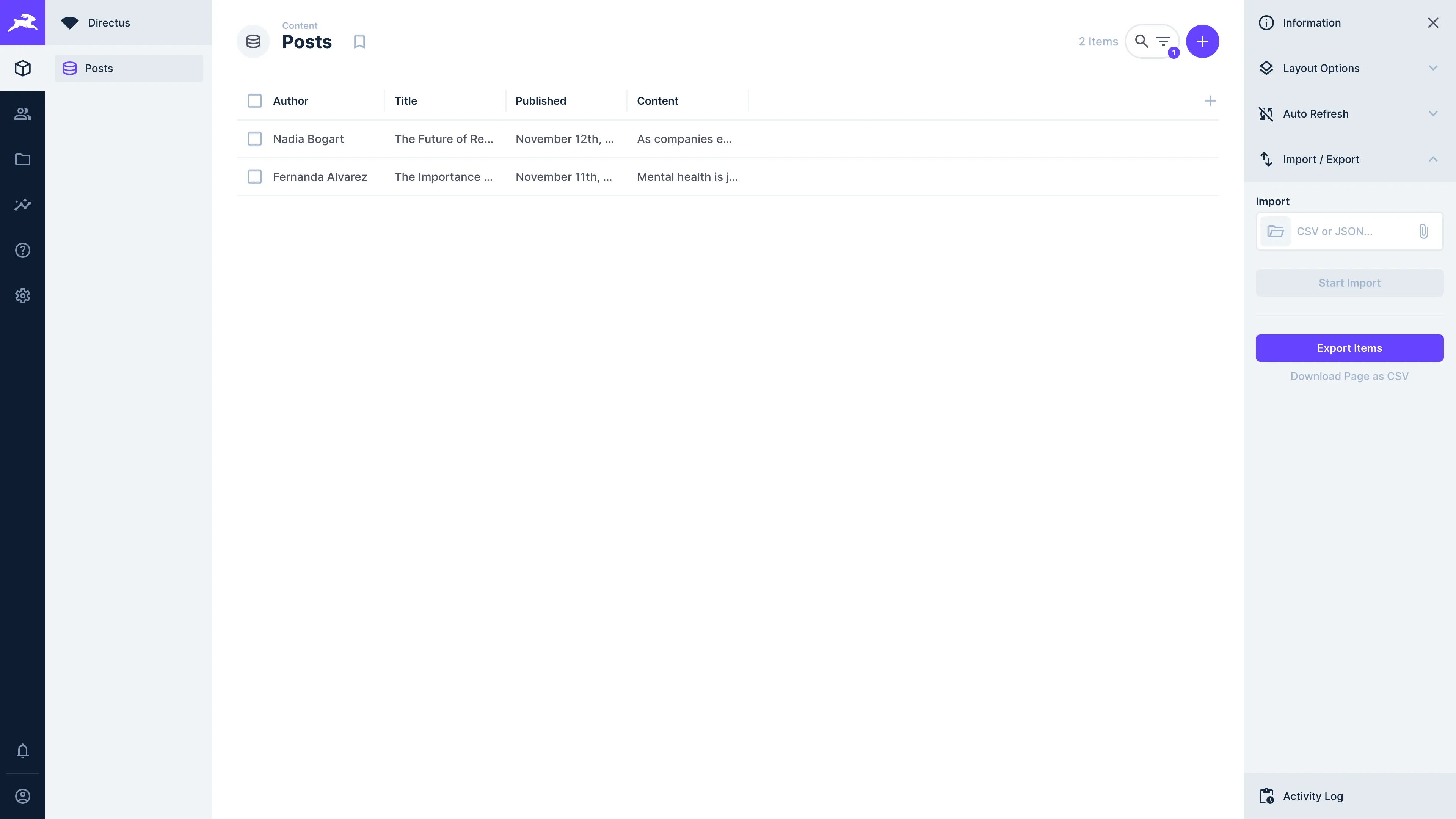Image resolution: width=1456 pixels, height=819 pixels.
Task: Click the Export Items button
Action: [x=1349, y=348]
